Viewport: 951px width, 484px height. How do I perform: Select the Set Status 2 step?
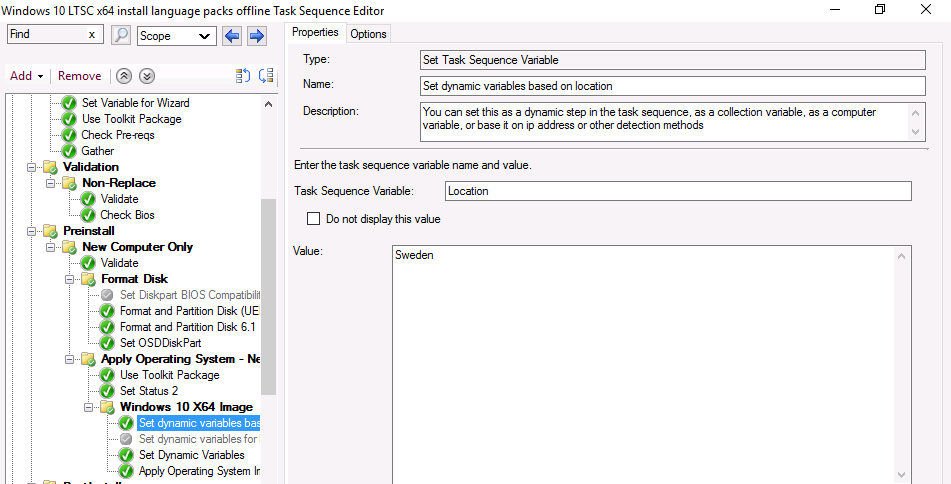click(149, 391)
